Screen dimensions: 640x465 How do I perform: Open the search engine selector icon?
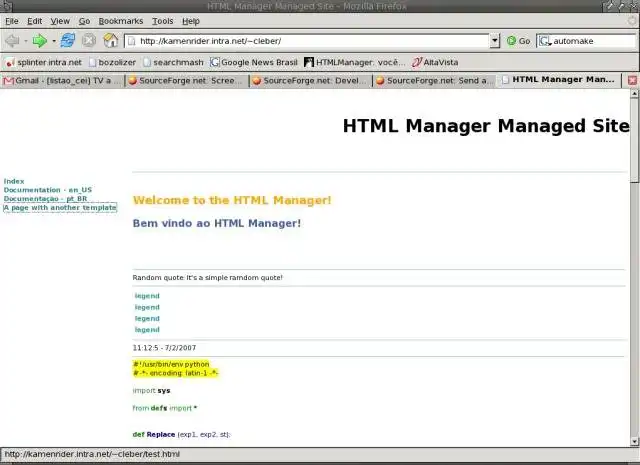(x=545, y=41)
